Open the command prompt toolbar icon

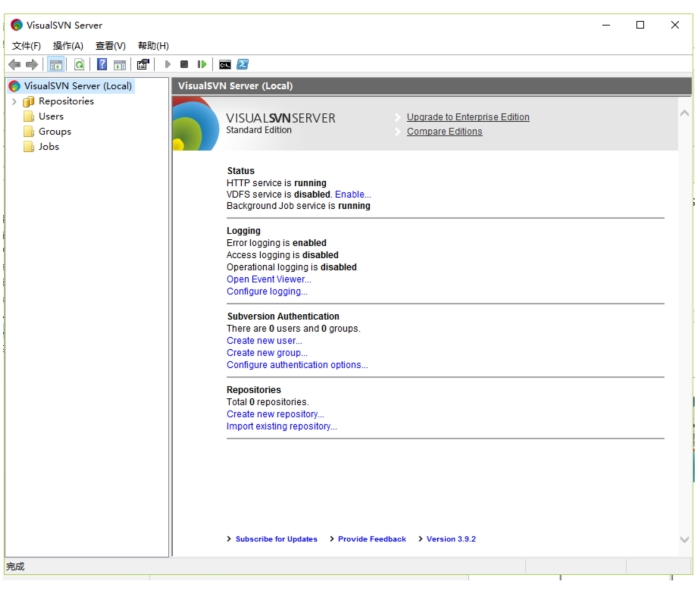click(225, 65)
